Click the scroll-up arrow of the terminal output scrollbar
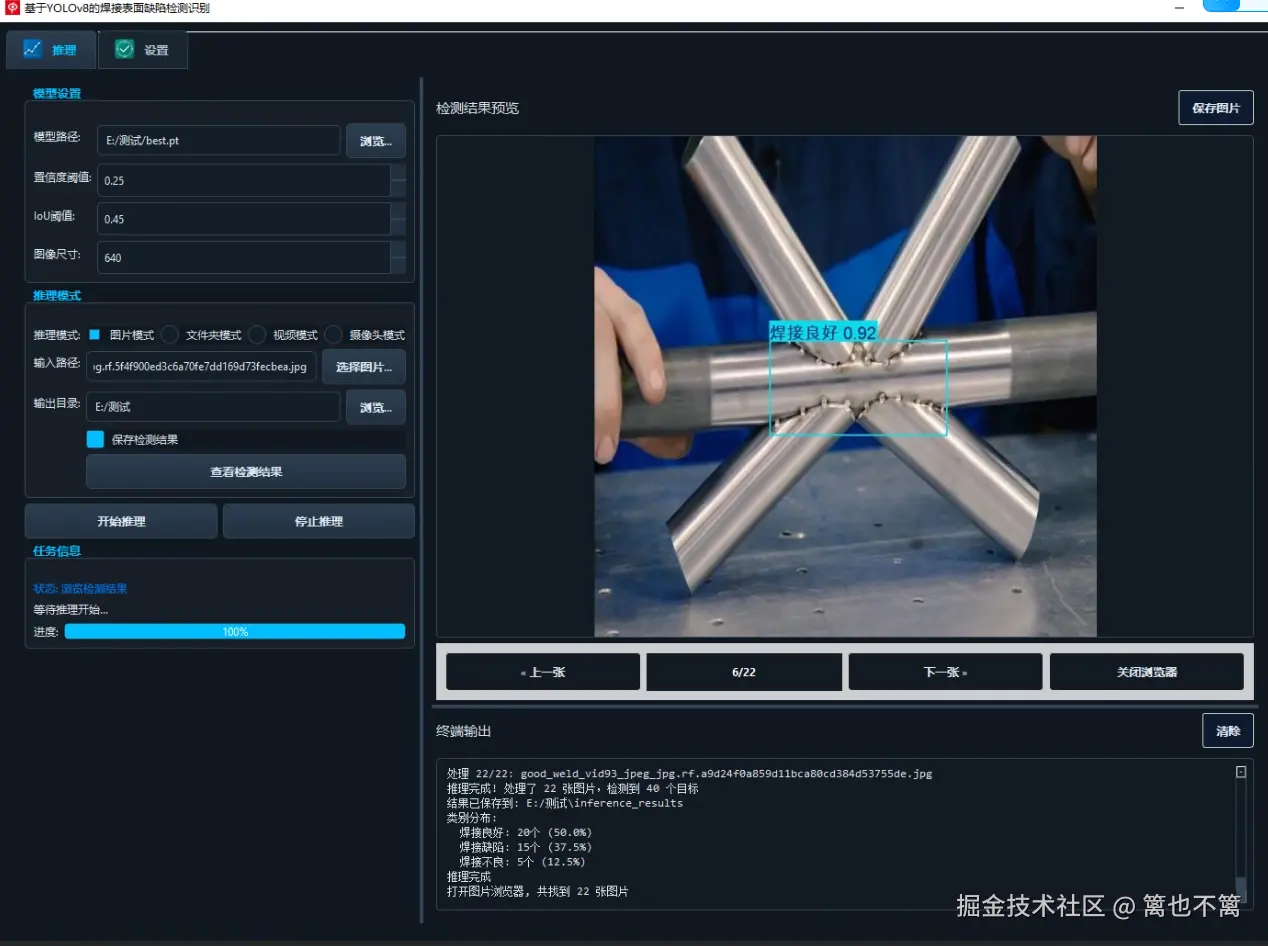This screenshot has height=946, width=1268. pos(1241,772)
